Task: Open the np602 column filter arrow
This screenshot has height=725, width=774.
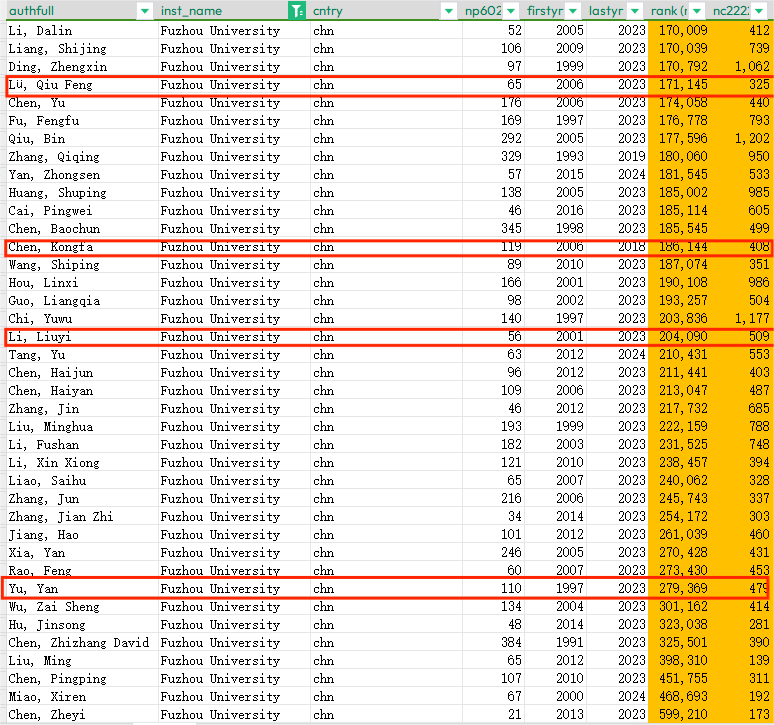Action: (x=510, y=11)
